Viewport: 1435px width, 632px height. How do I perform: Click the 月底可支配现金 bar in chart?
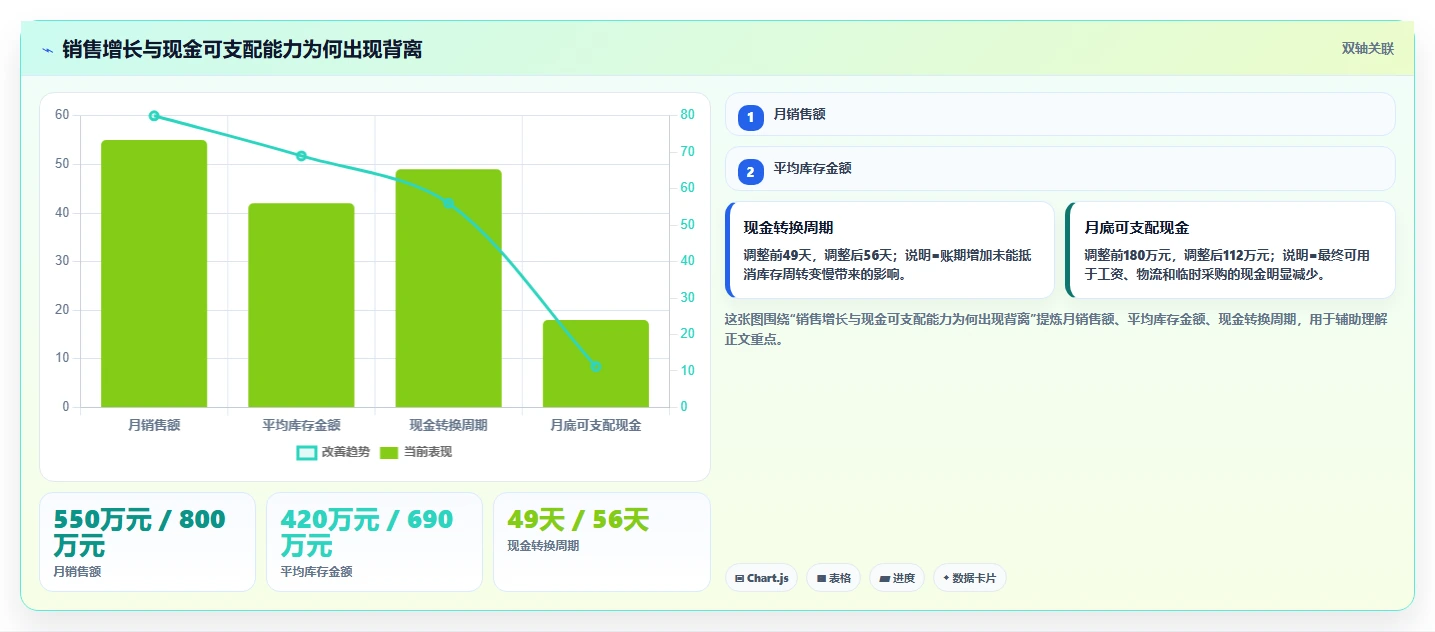pos(596,363)
